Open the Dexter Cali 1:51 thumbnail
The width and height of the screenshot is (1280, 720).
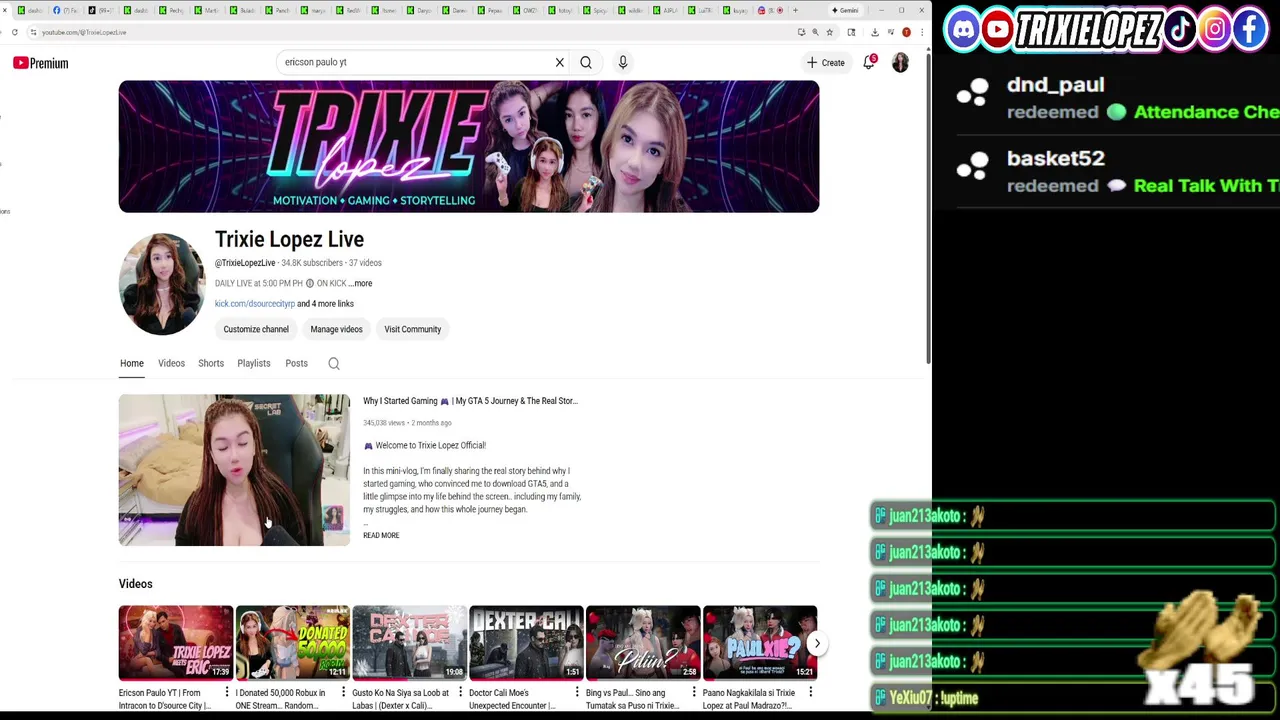coord(526,643)
